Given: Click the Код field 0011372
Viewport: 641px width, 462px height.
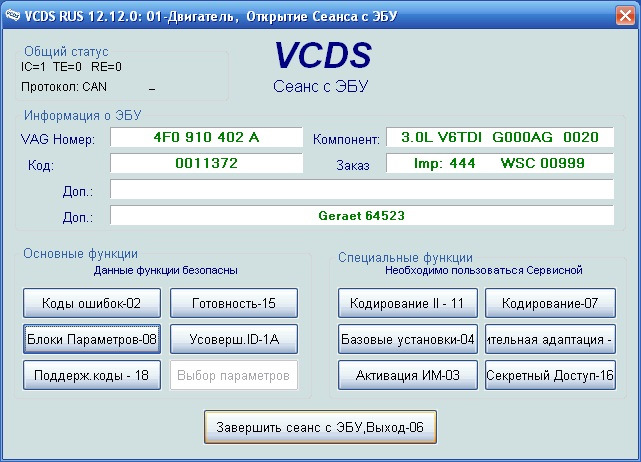Looking at the screenshot, I should pos(206,163).
